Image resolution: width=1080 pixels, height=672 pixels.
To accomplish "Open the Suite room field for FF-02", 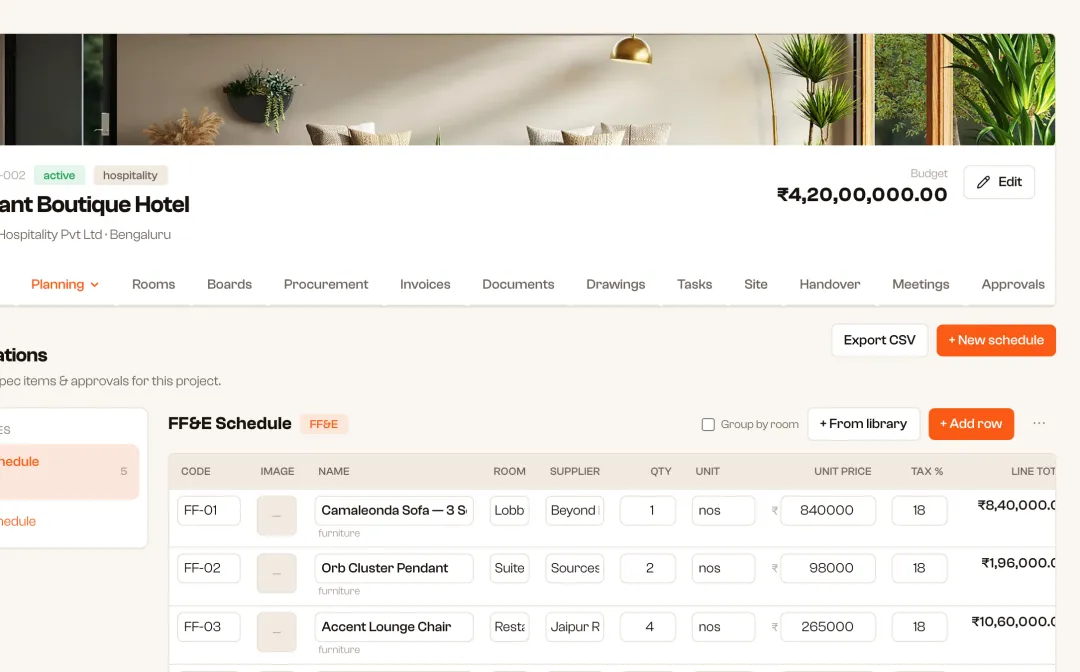I will pos(509,568).
